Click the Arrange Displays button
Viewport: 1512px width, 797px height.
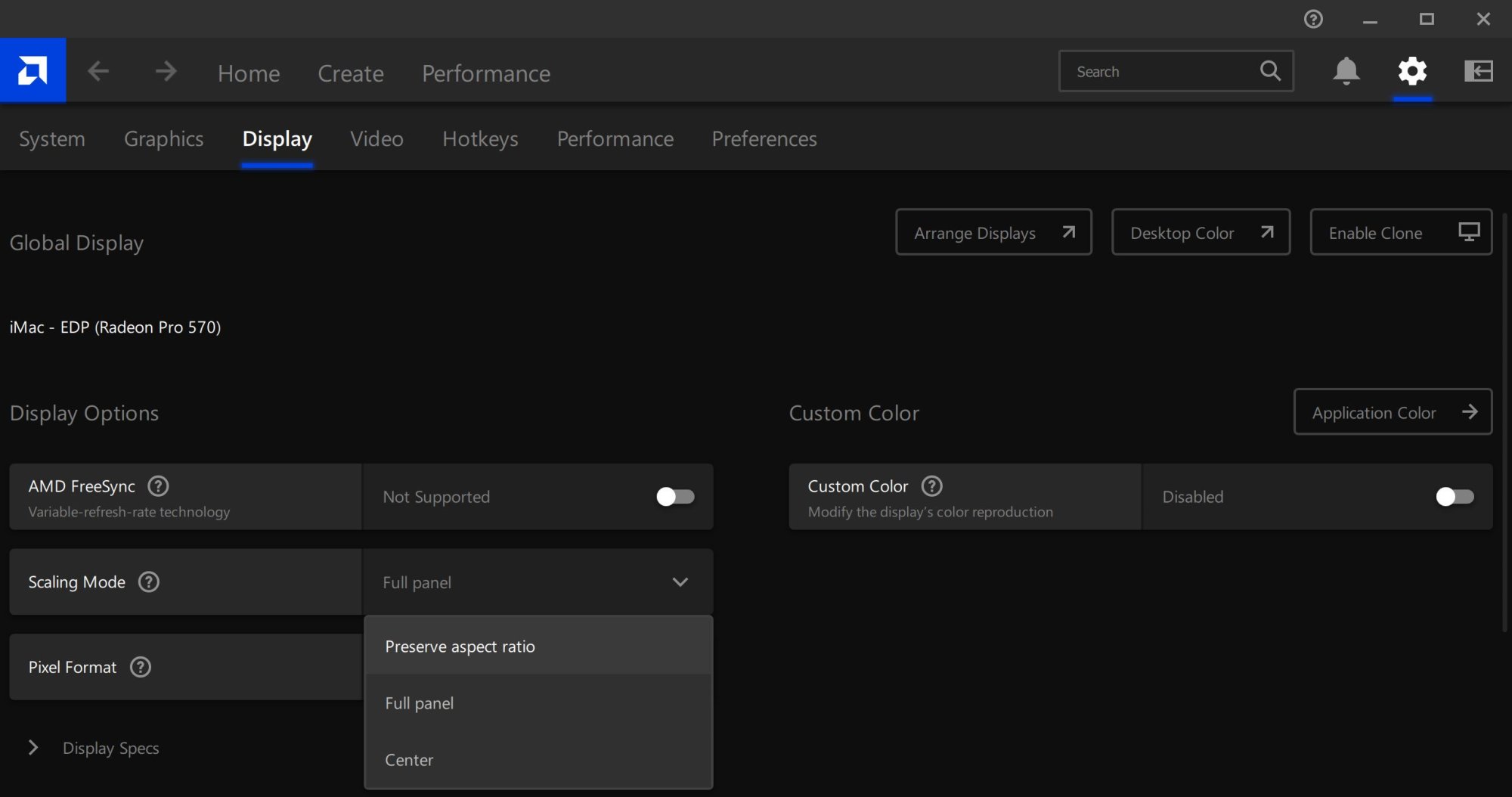coord(993,232)
